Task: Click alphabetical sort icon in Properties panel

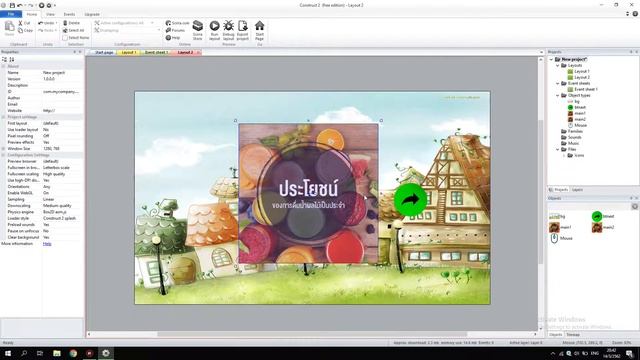Action: pos(11,60)
